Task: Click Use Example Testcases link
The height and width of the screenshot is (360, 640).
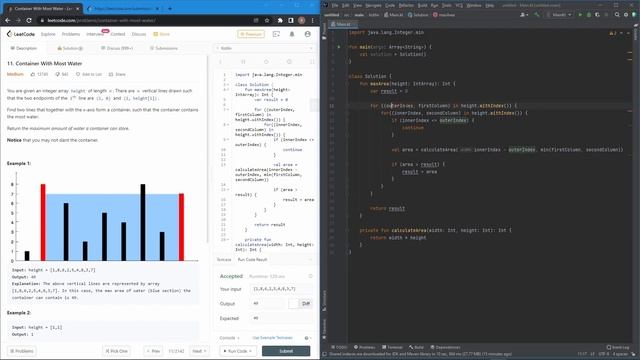Action: coord(272,338)
